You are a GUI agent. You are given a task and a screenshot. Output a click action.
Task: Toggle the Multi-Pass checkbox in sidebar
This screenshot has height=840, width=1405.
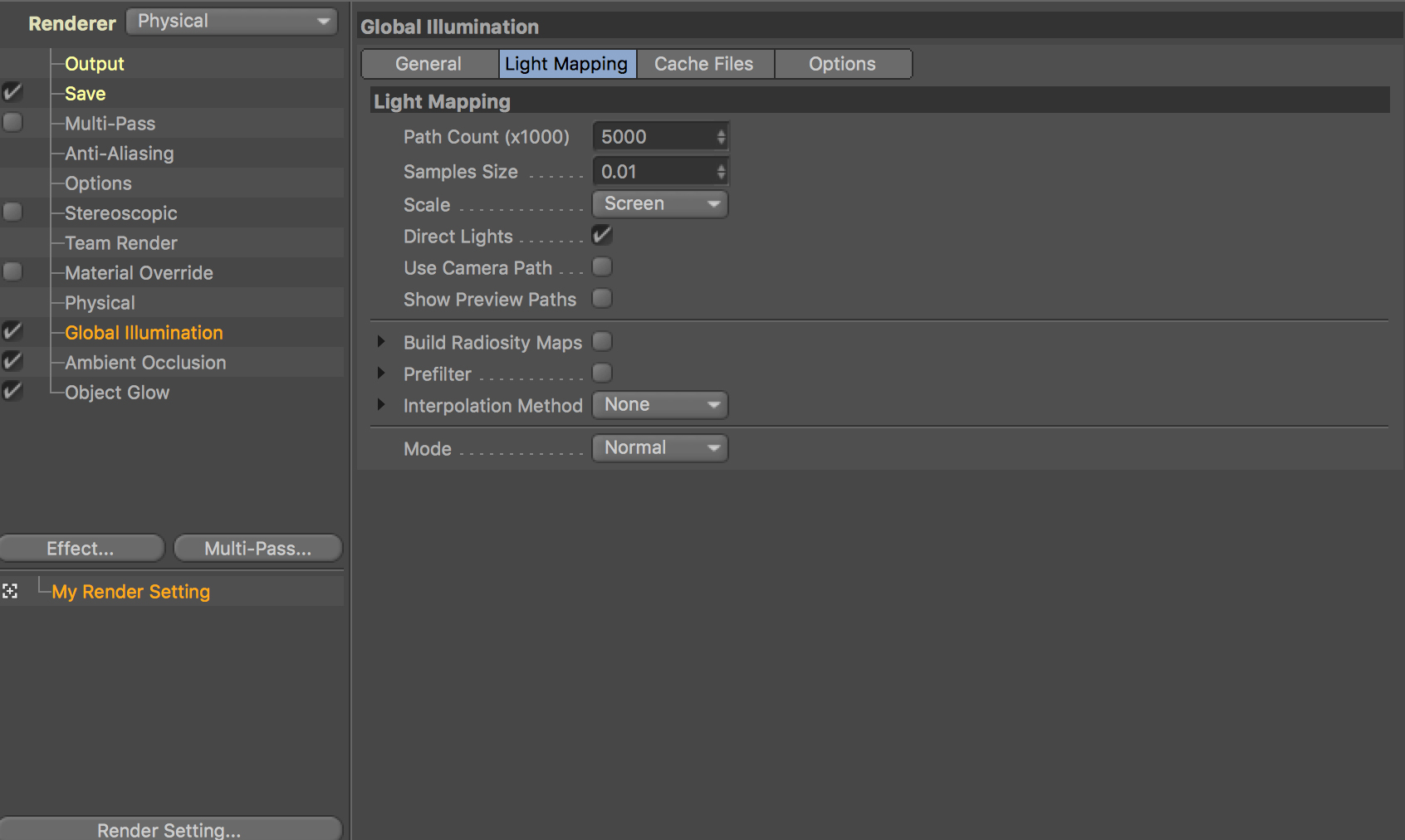pos(12,123)
